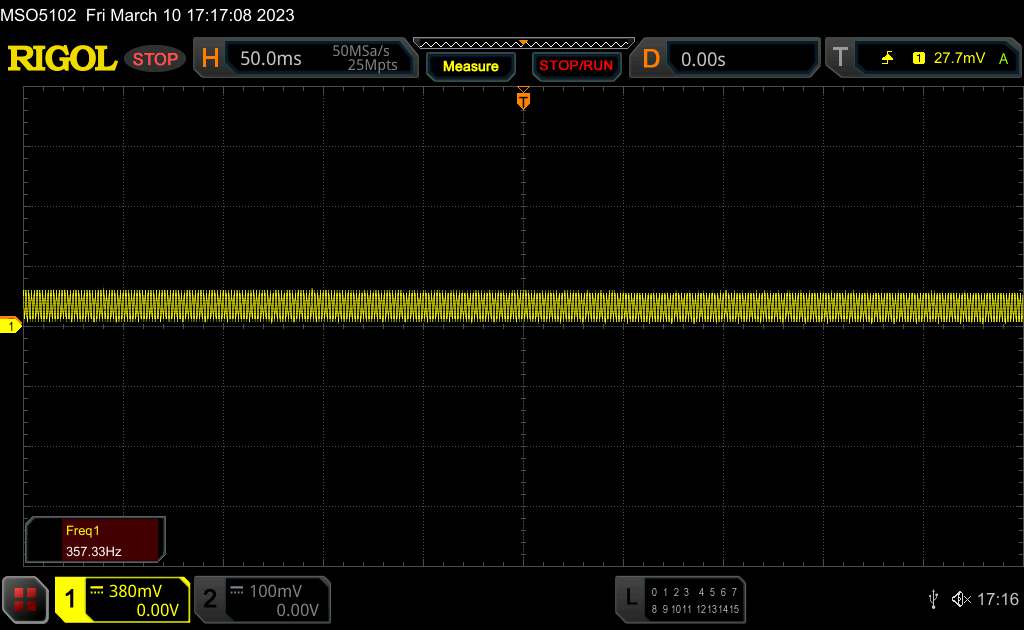This screenshot has height=630, width=1024.
Task: Click the trigger auto mode A indicator
Action: tap(1004, 59)
